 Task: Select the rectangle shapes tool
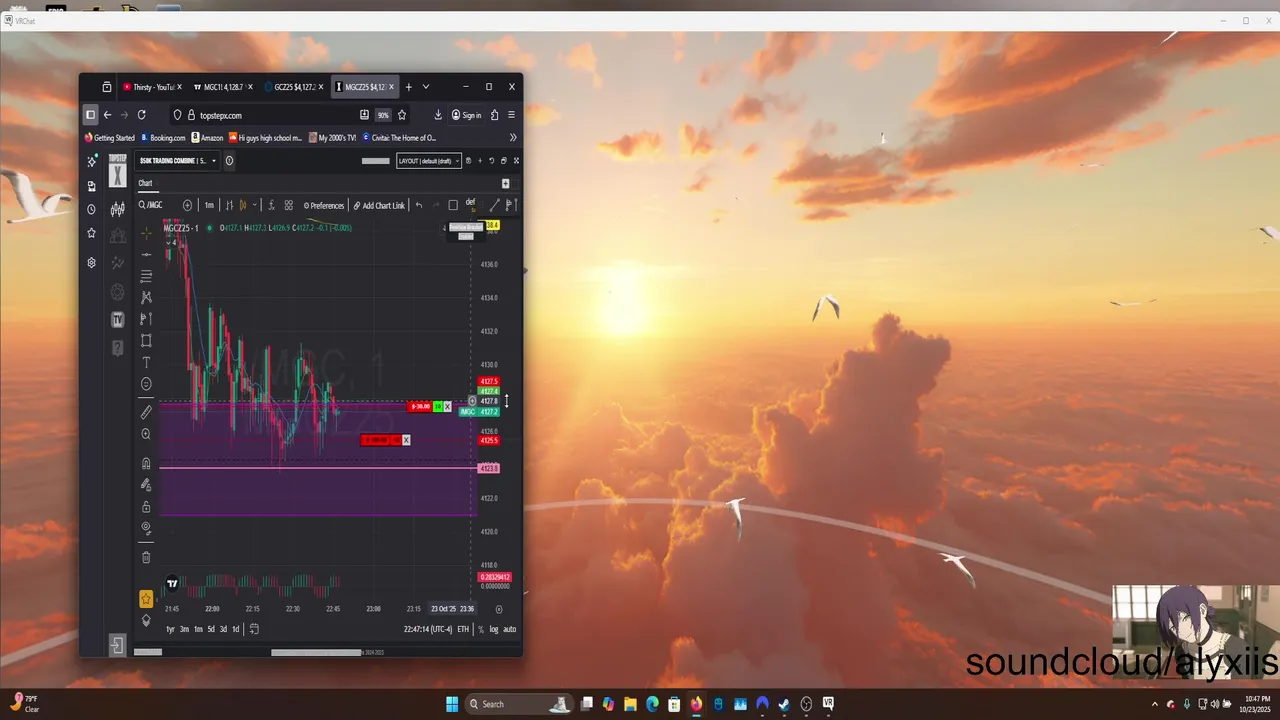pos(146,341)
